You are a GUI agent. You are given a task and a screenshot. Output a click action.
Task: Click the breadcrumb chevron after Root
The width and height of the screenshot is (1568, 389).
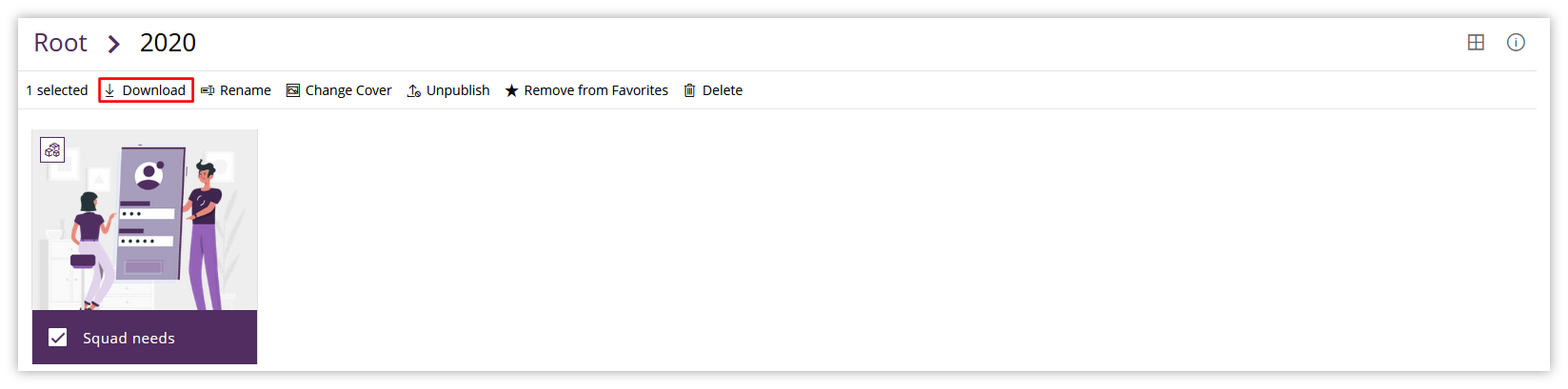(114, 44)
